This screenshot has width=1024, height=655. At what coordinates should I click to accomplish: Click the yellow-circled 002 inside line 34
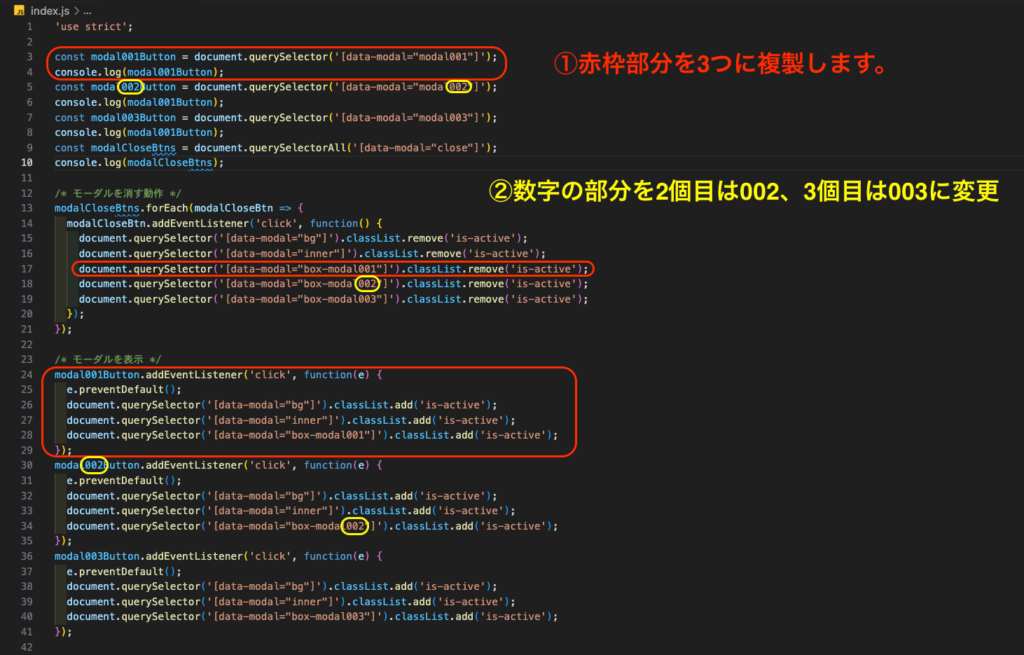[354, 526]
